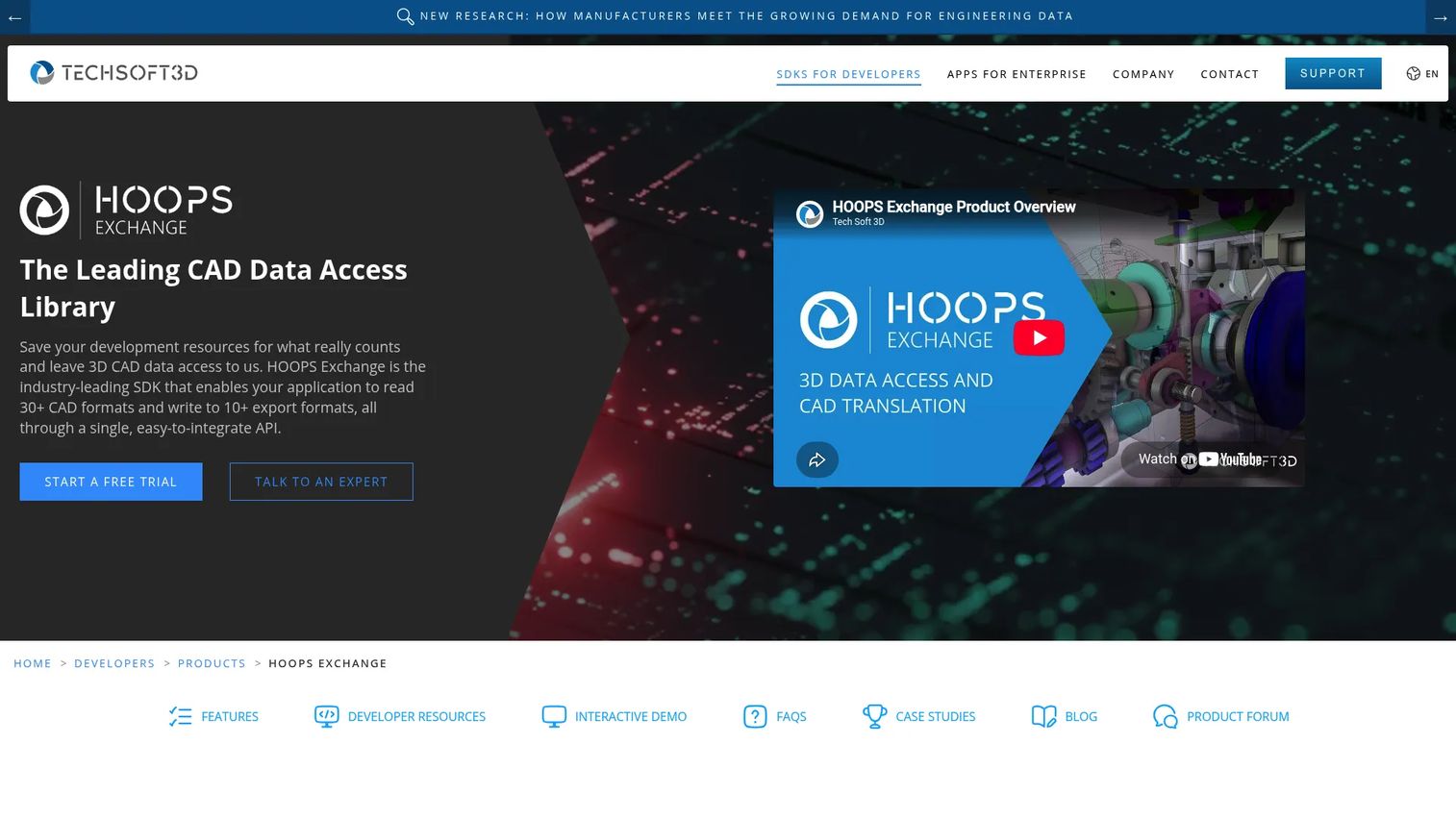1456x818 pixels.
Task: Play the HOOPS Exchange overview video
Action: [x=1039, y=337]
